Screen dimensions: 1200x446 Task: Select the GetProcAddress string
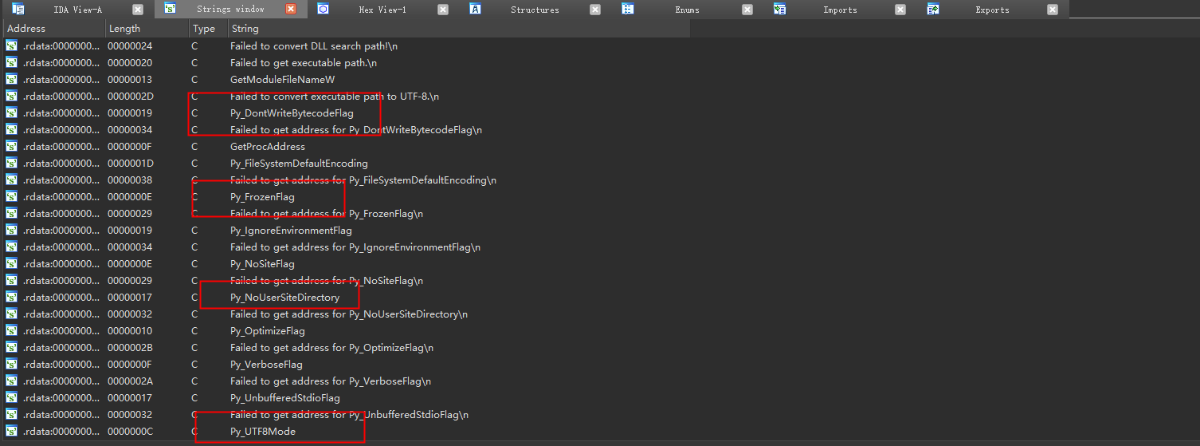[x=267, y=147]
